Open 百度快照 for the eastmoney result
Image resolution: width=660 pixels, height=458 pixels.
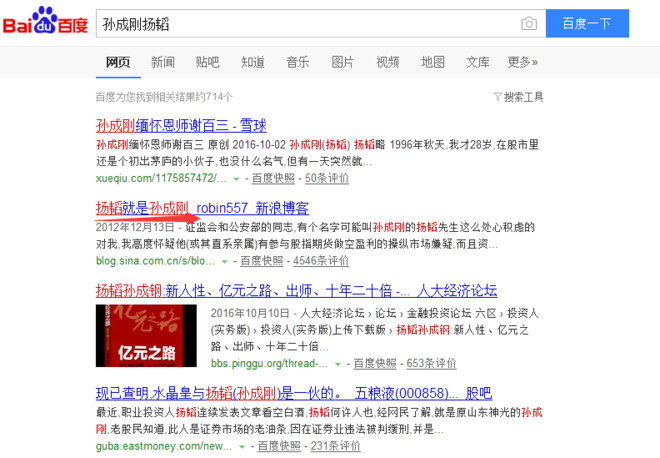(279, 446)
